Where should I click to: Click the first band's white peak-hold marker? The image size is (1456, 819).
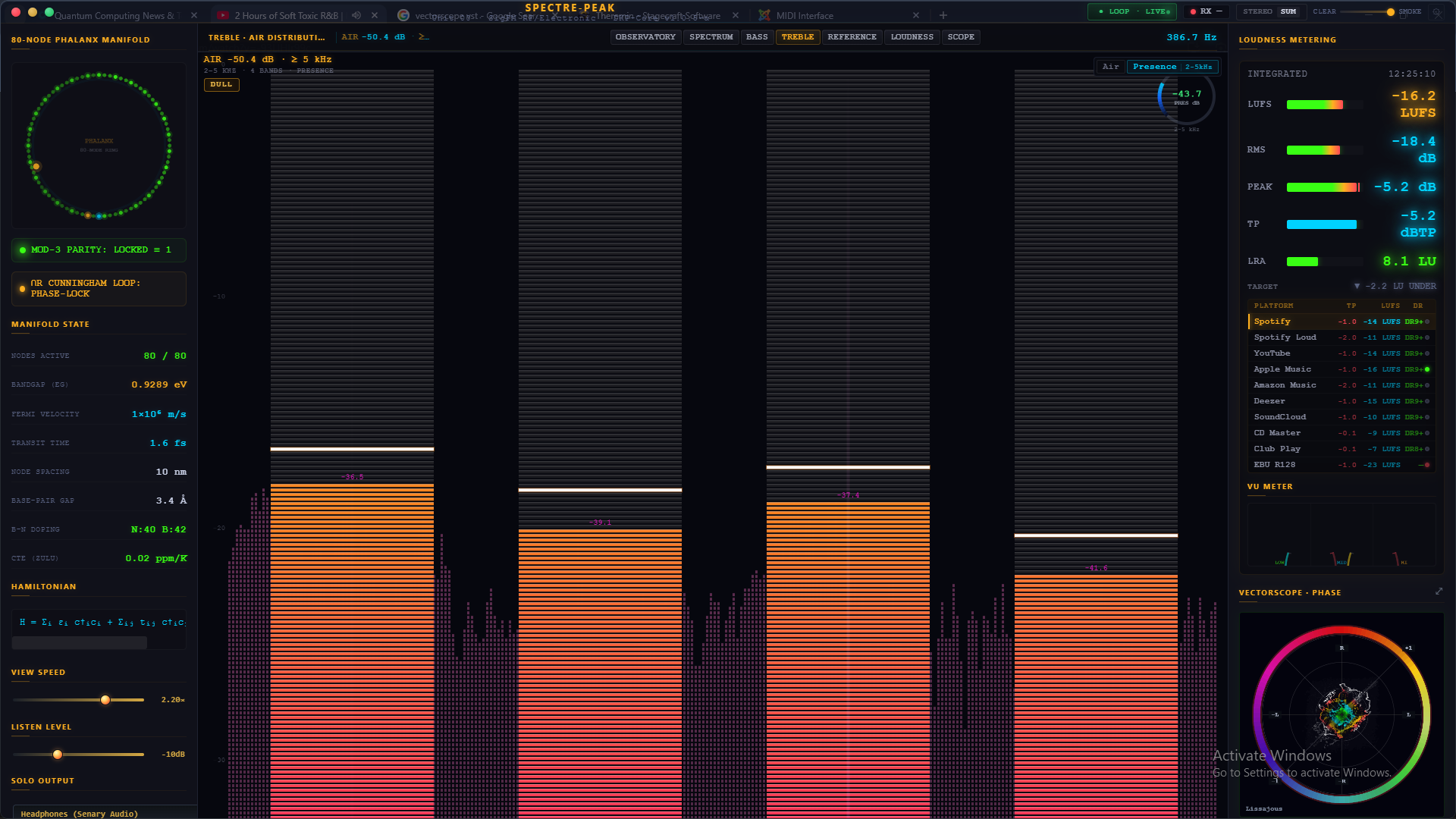[352, 449]
